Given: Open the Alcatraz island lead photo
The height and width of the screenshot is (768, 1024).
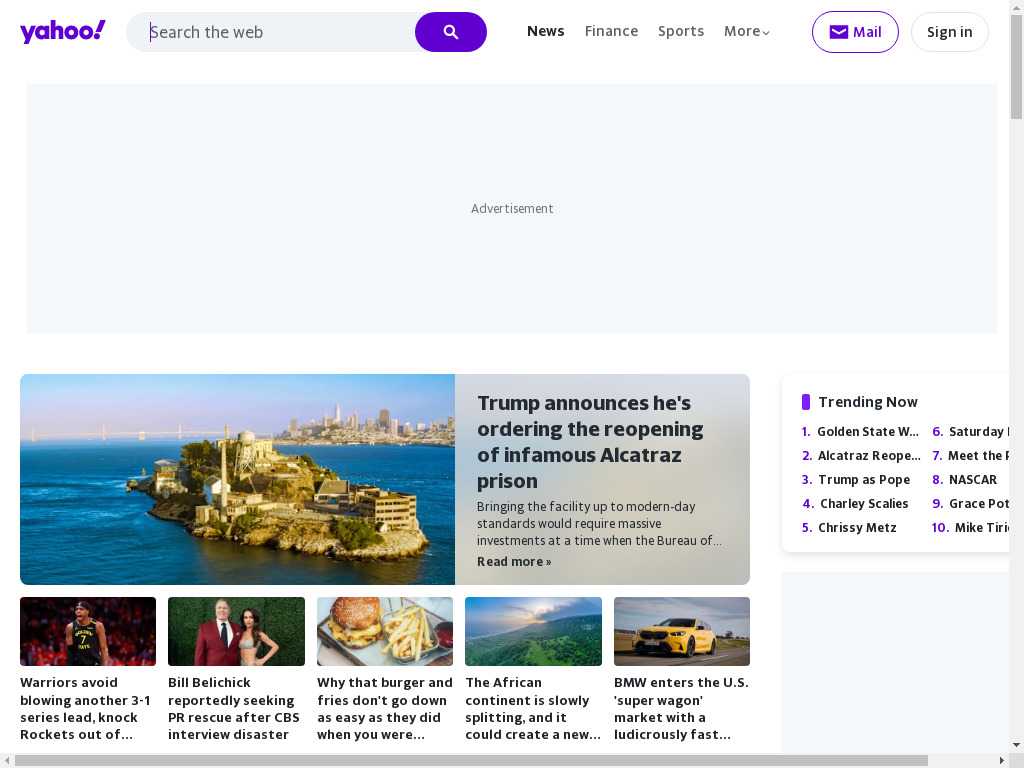Looking at the screenshot, I should pos(238,479).
